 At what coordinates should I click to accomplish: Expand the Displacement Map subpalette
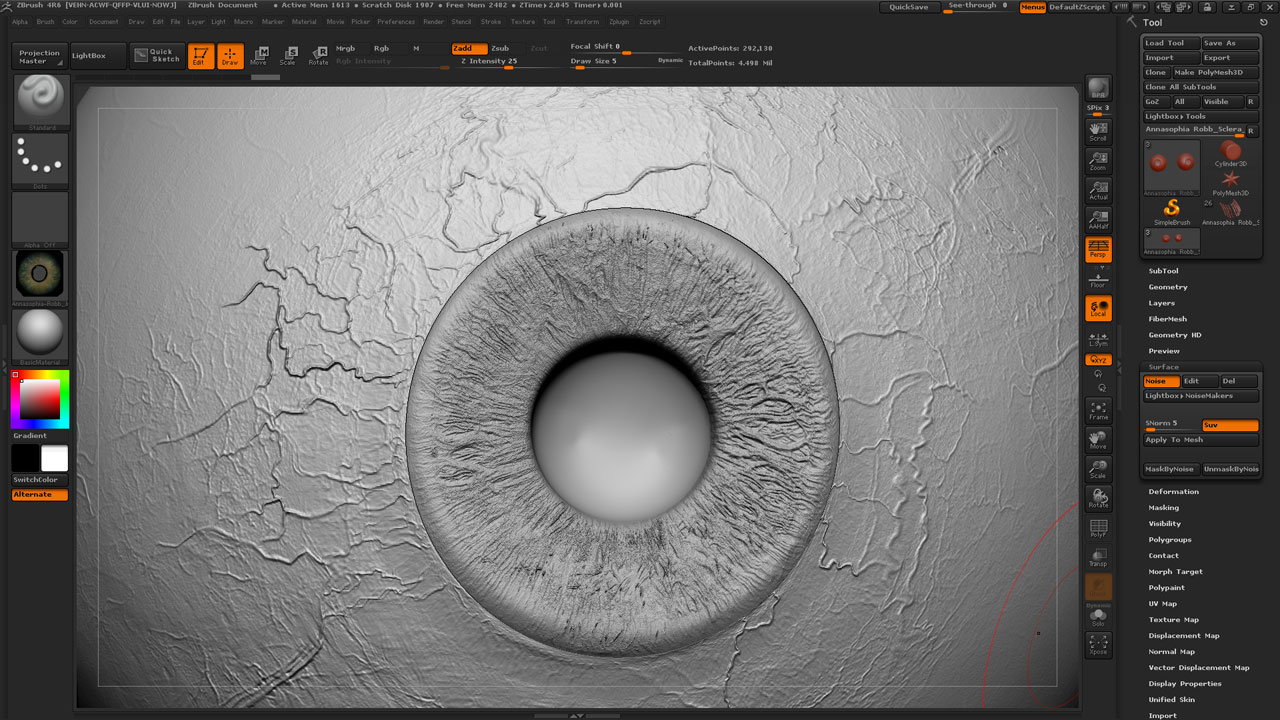[1183, 636]
